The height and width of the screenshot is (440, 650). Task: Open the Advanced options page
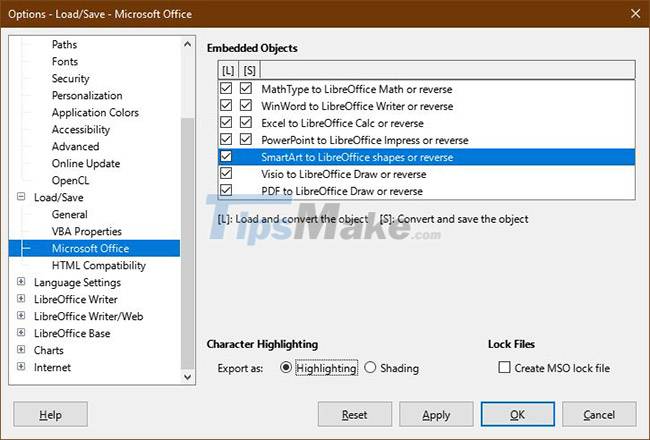75,146
